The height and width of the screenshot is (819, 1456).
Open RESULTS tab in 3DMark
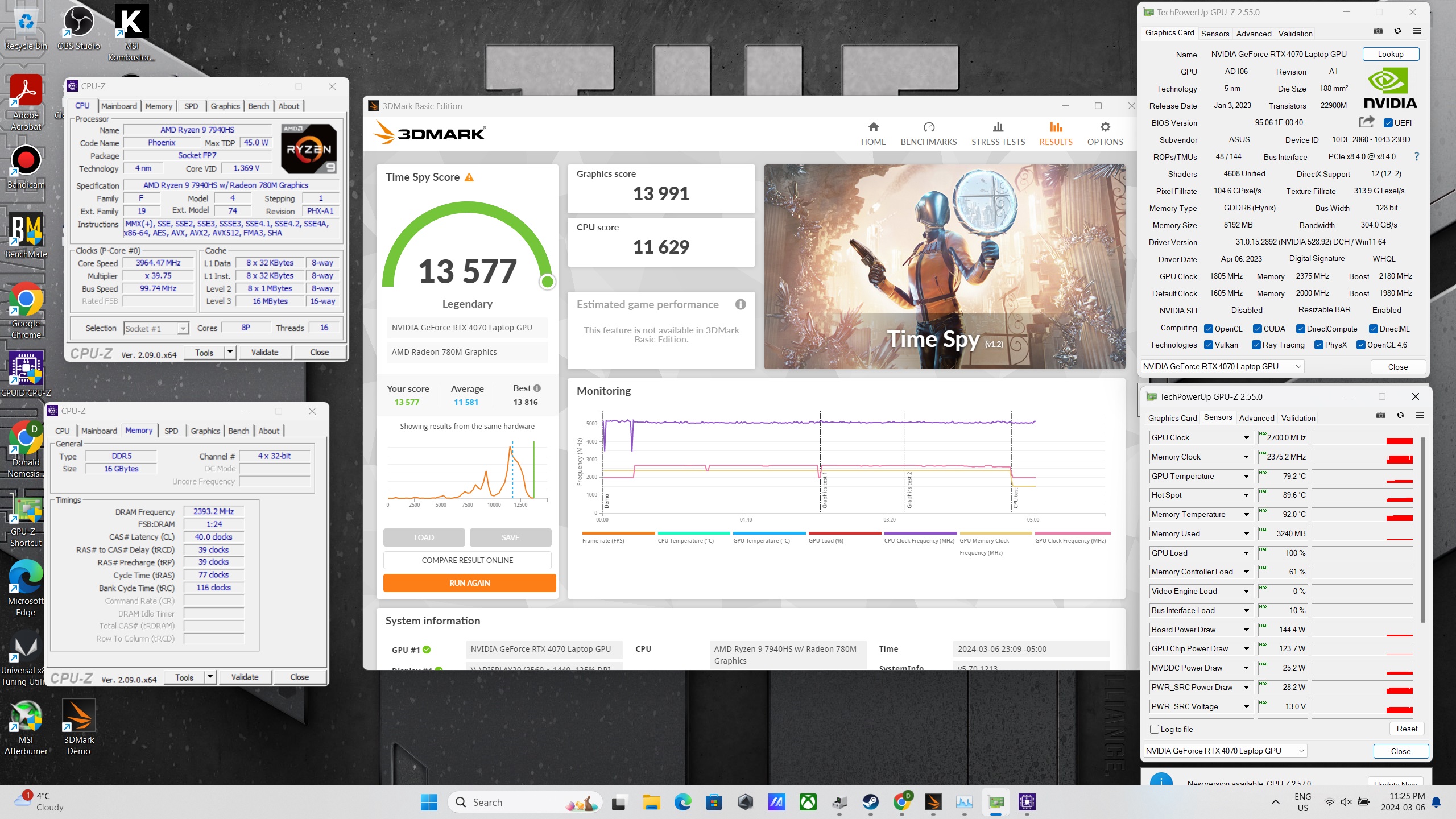tap(1056, 134)
